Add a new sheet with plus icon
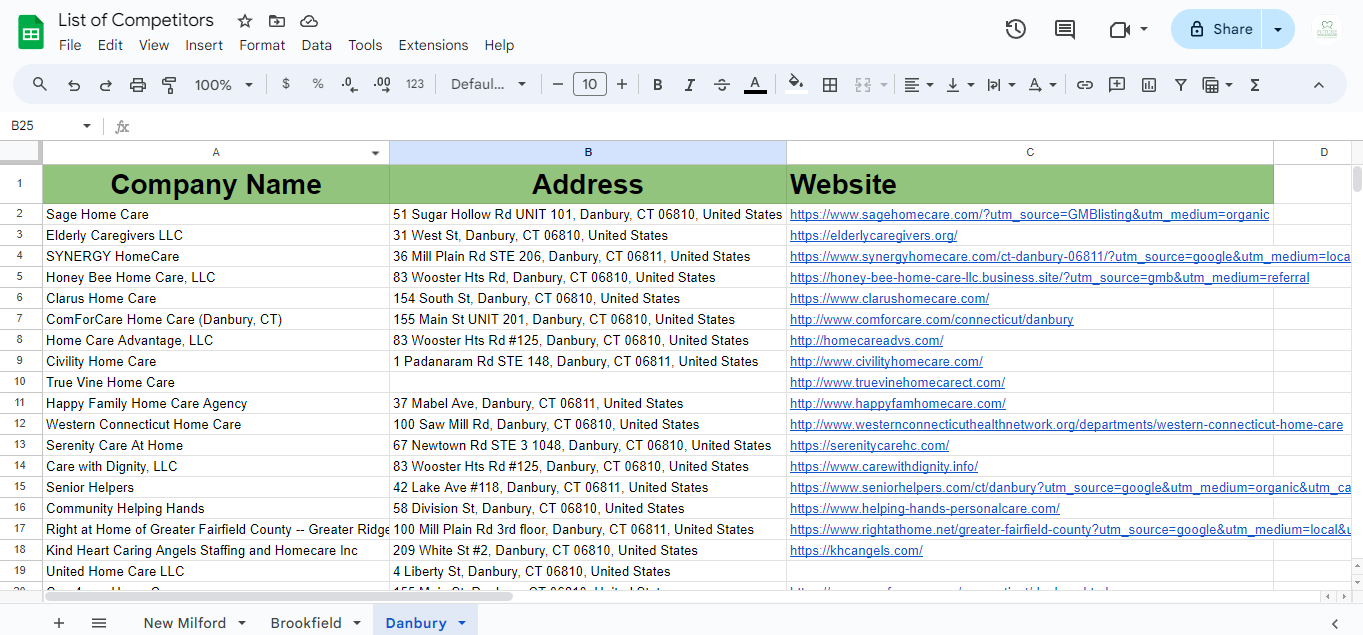This screenshot has width=1363, height=635. point(59,622)
